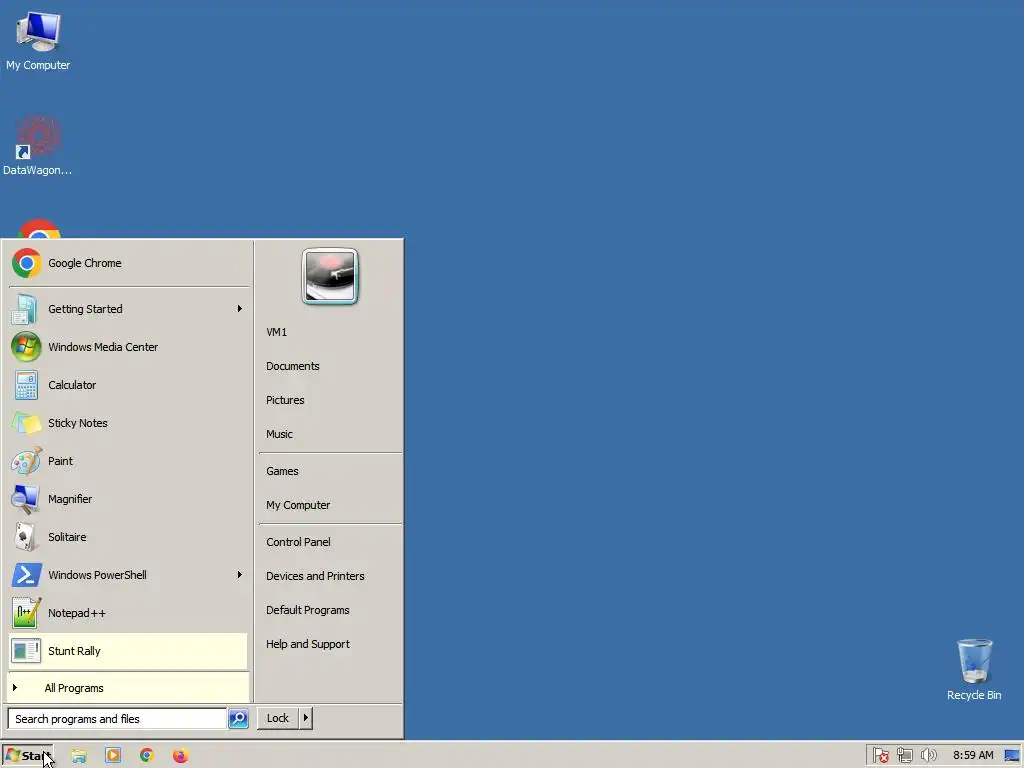
Task: Launch Windows Media Center icon
Action: pyautogui.click(x=25, y=347)
